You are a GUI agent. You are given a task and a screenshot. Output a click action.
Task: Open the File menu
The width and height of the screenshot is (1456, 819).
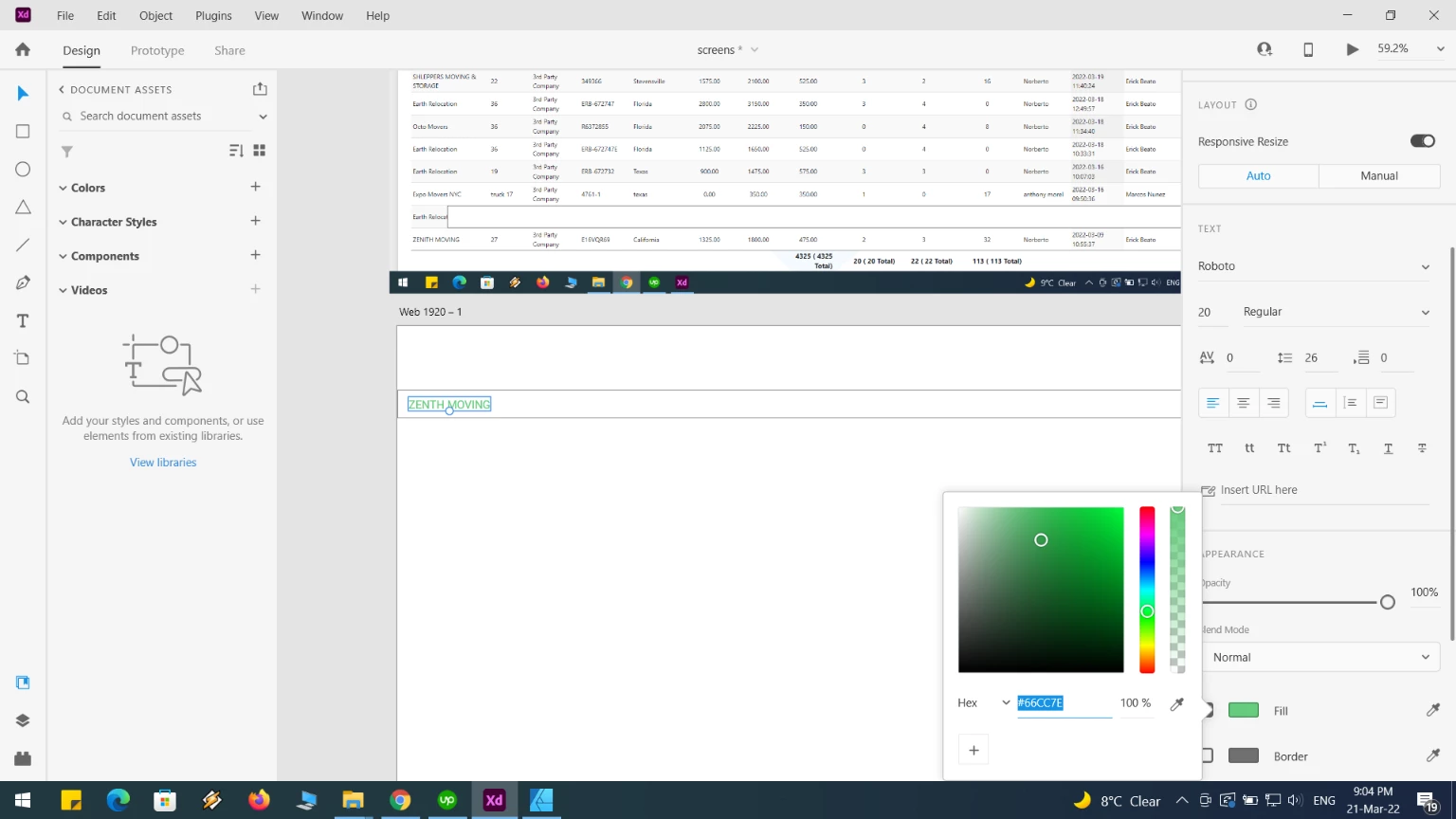point(65,15)
